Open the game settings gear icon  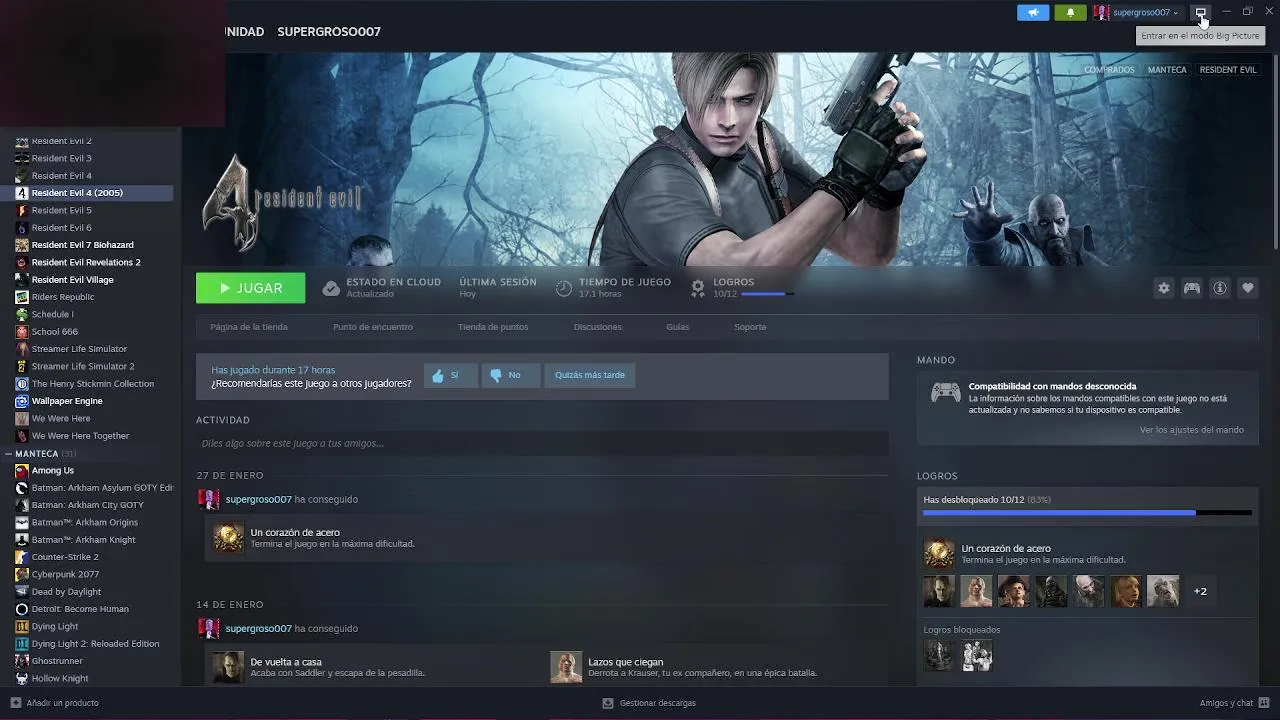pyautogui.click(x=1164, y=288)
